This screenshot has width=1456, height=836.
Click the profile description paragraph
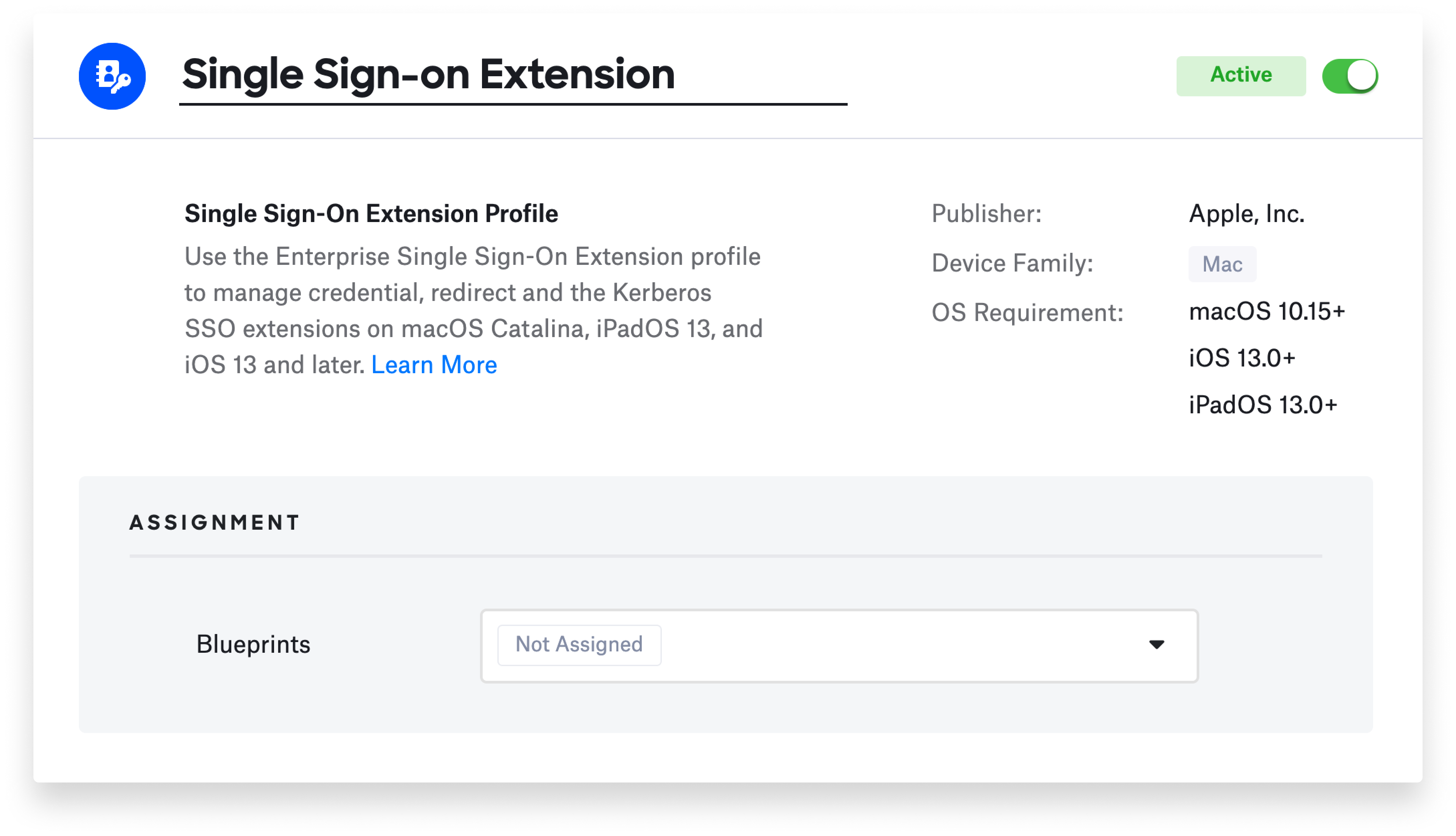pyautogui.click(x=473, y=311)
